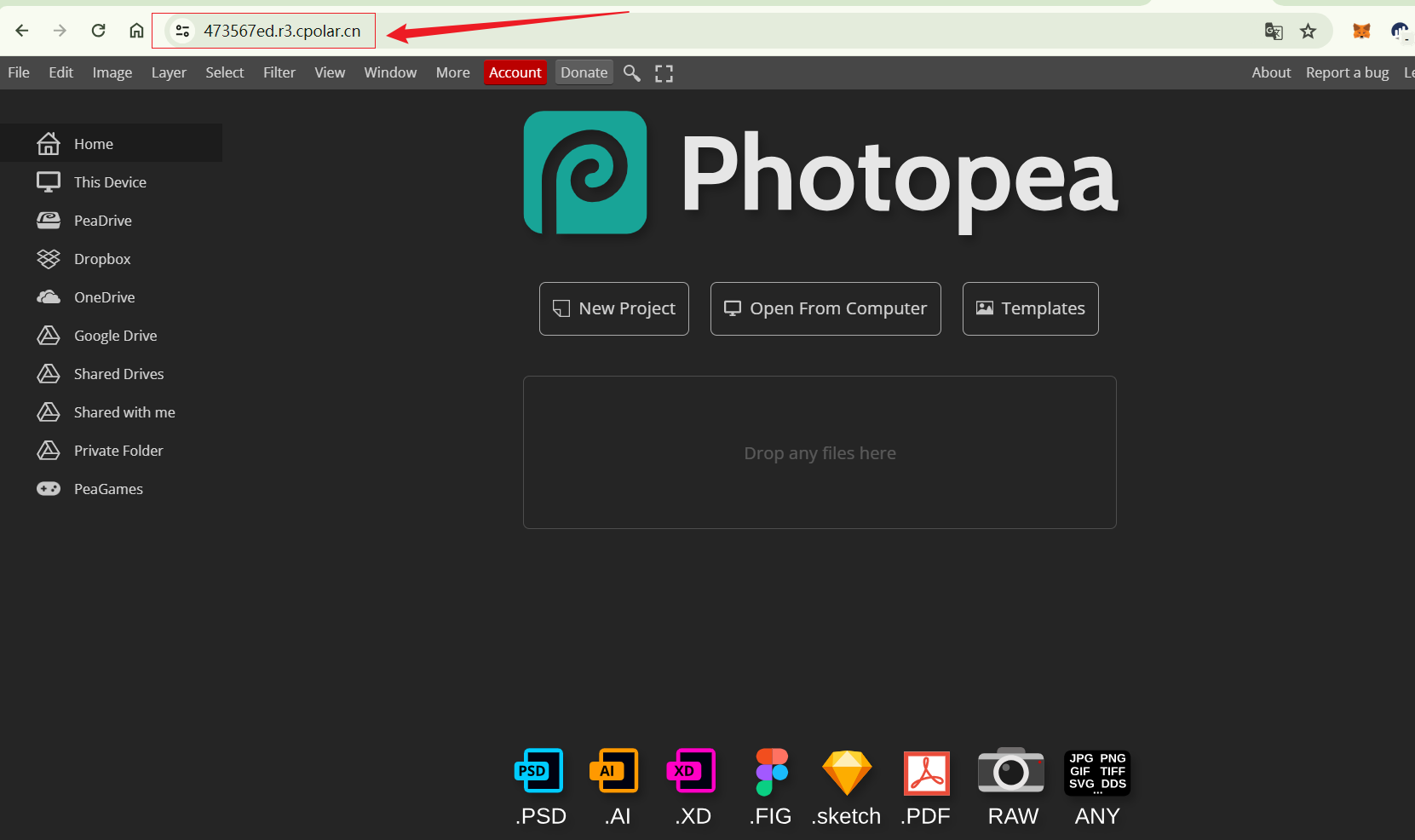Screen dimensions: 1415x840
Task: Click the PSD format icon
Action: [x=539, y=771]
